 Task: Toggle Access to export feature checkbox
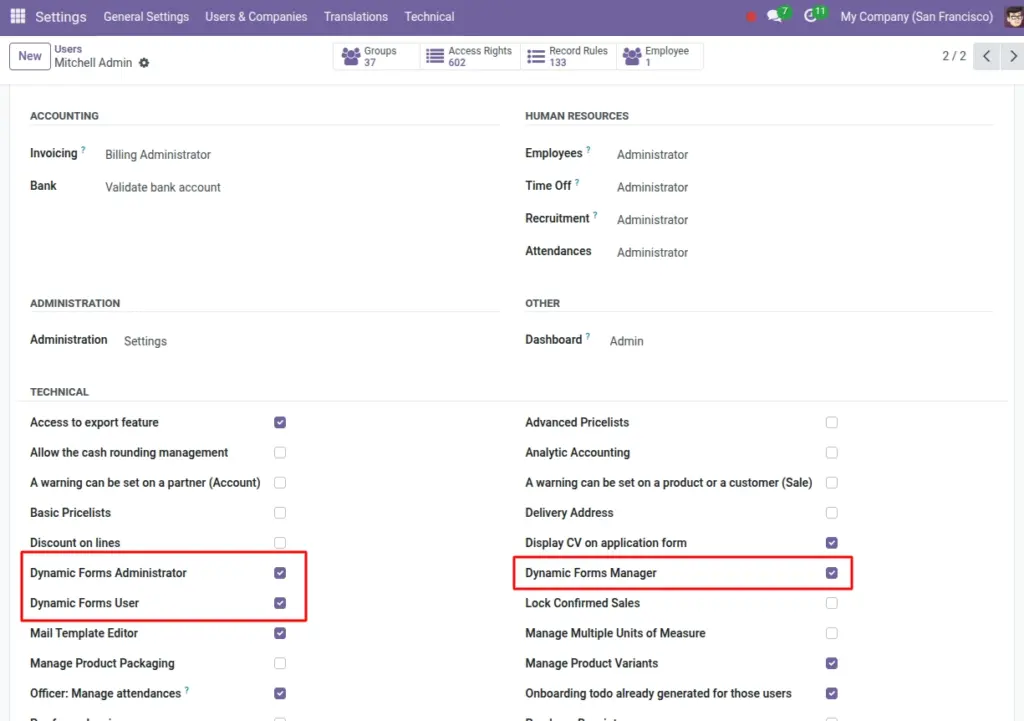[x=280, y=423]
